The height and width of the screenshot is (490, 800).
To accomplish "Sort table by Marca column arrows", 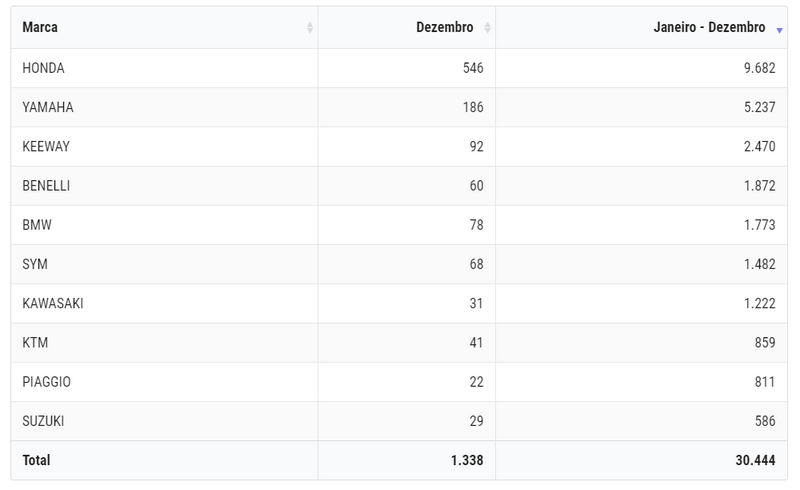I will click(x=310, y=28).
